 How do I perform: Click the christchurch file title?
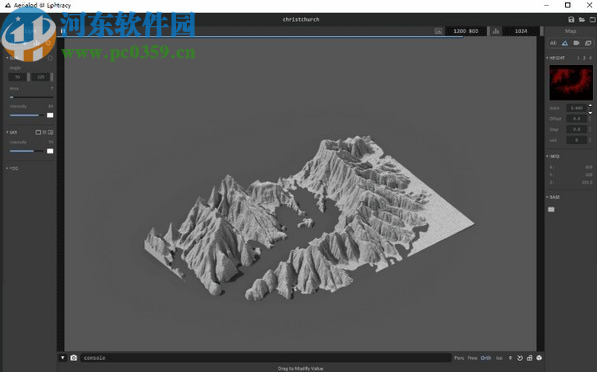pyautogui.click(x=301, y=19)
